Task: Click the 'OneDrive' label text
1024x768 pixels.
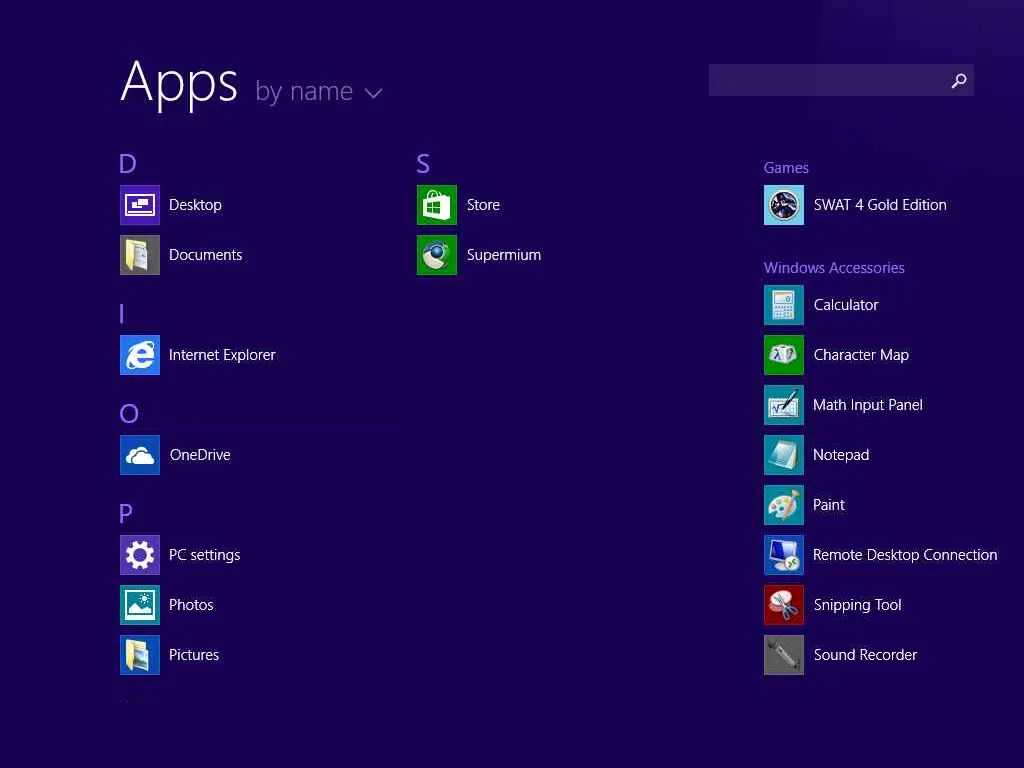Action: (x=200, y=455)
